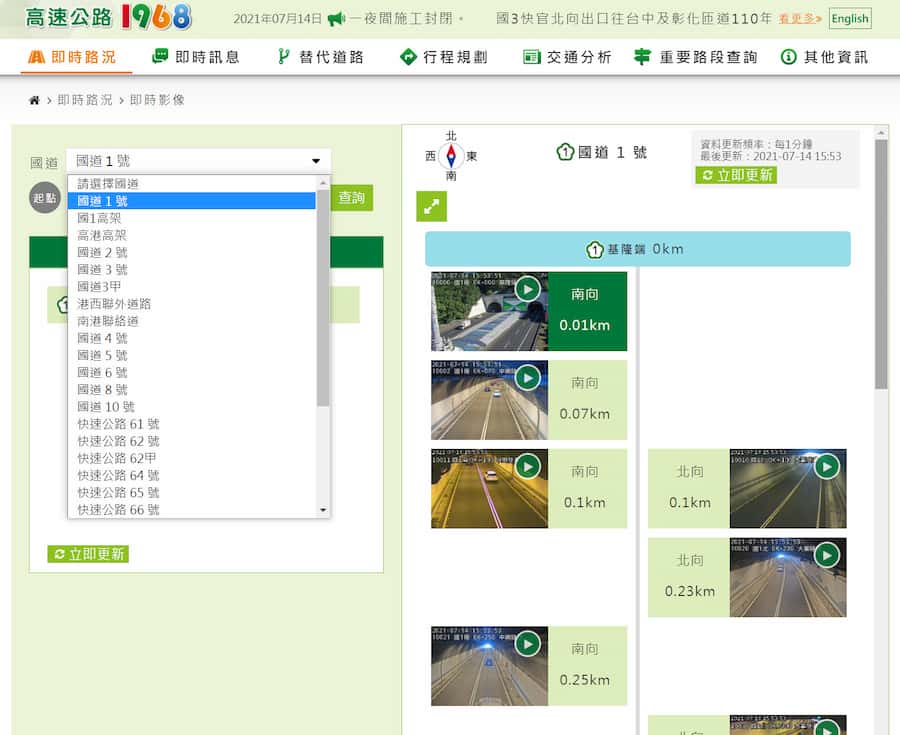This screenshot has height=735, width=900.
Task: Play the 南向 0.25km camera video
Action: coord(527,644)
